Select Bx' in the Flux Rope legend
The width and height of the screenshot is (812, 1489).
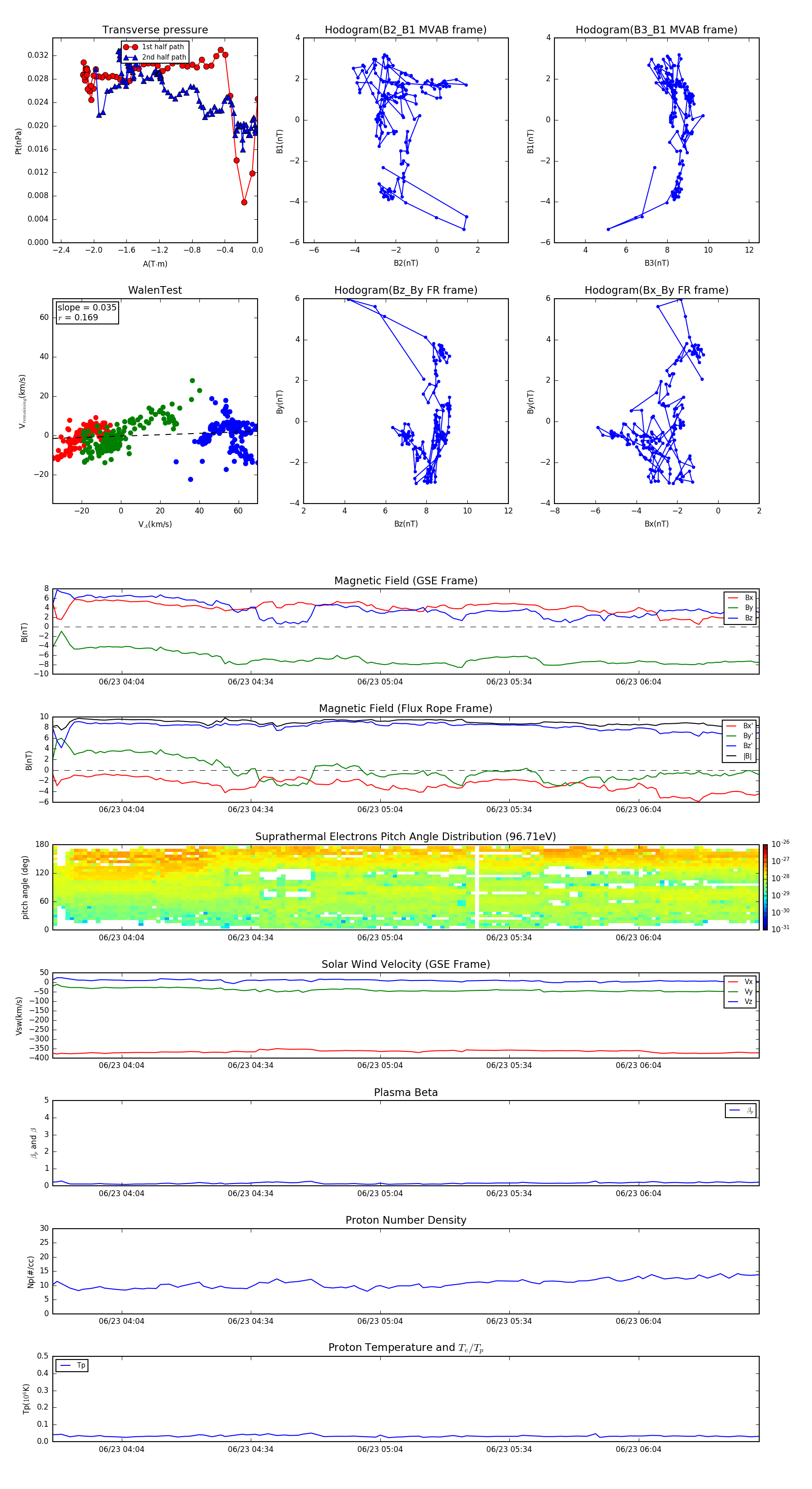point(740,726)
